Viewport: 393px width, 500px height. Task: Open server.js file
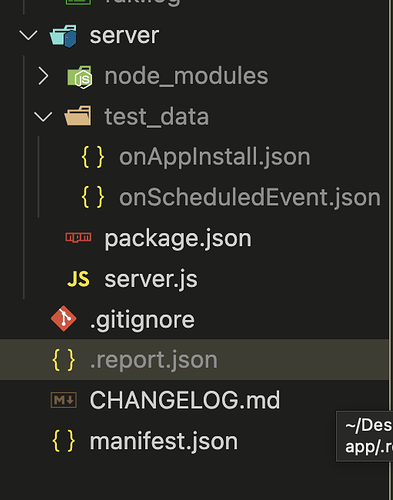(x=151, y=279)
